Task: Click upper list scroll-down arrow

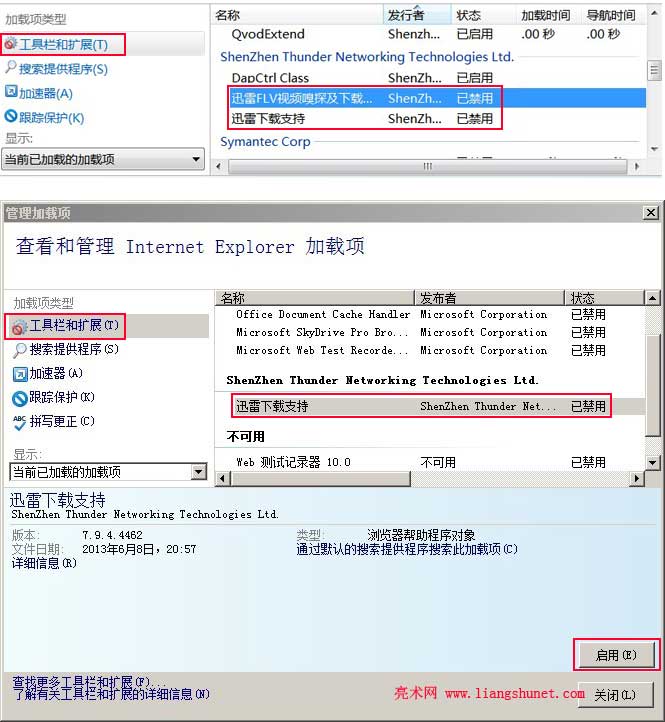Action: (x=654, y=149)
